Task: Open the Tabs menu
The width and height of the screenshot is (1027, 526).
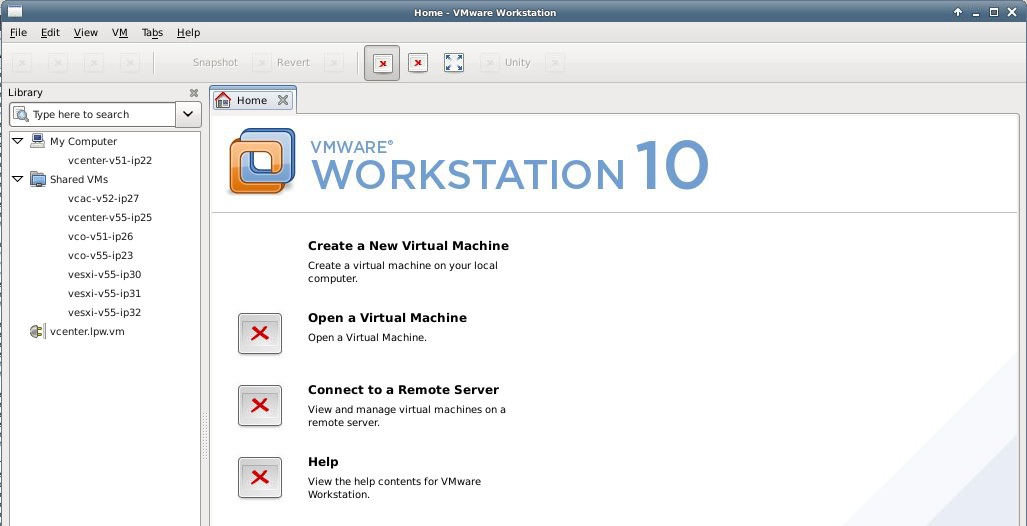Action: tap(152, 33)
